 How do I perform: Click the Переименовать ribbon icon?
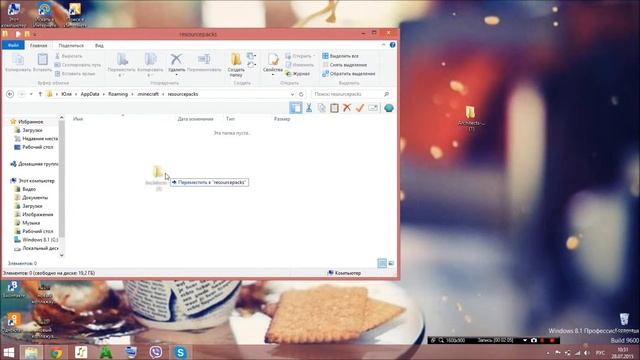(204, 63)
